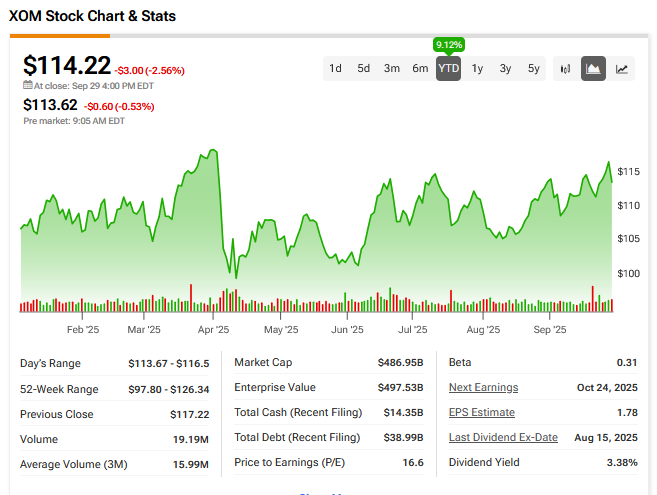
Task: Click the Sep '25 axis label
Action: 550,330
